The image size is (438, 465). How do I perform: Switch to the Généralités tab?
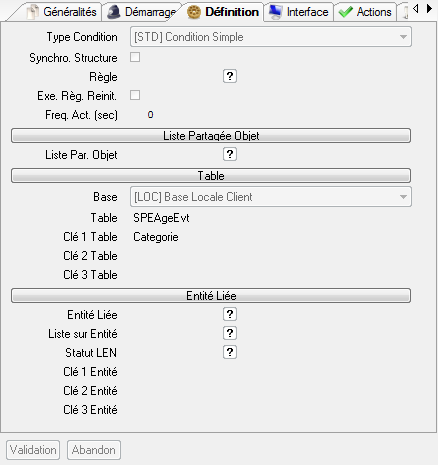(62, 12)
